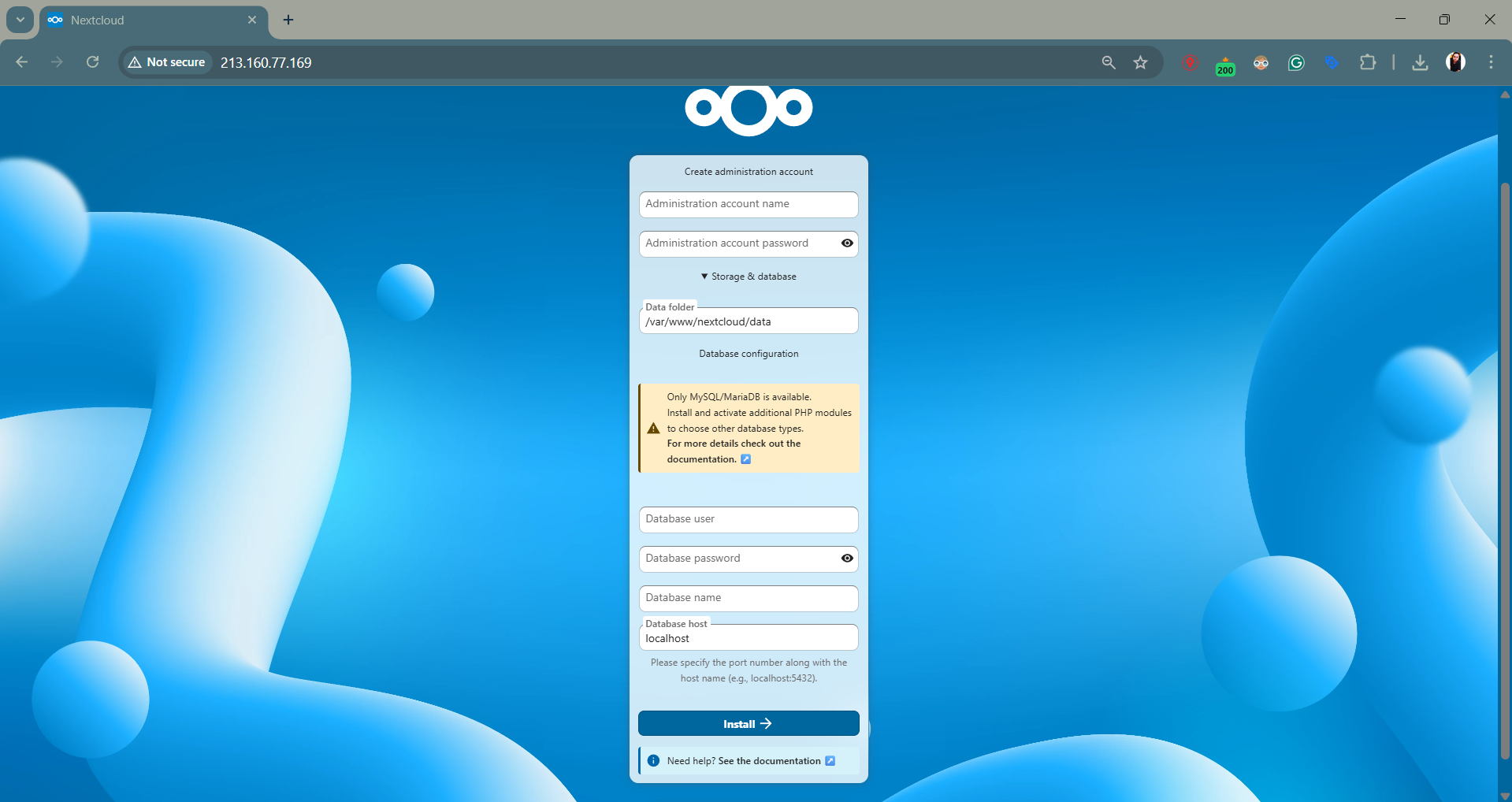Restore down the browser window
The width and height of the screenshot is (1512, 802).
pos(1444,20)
